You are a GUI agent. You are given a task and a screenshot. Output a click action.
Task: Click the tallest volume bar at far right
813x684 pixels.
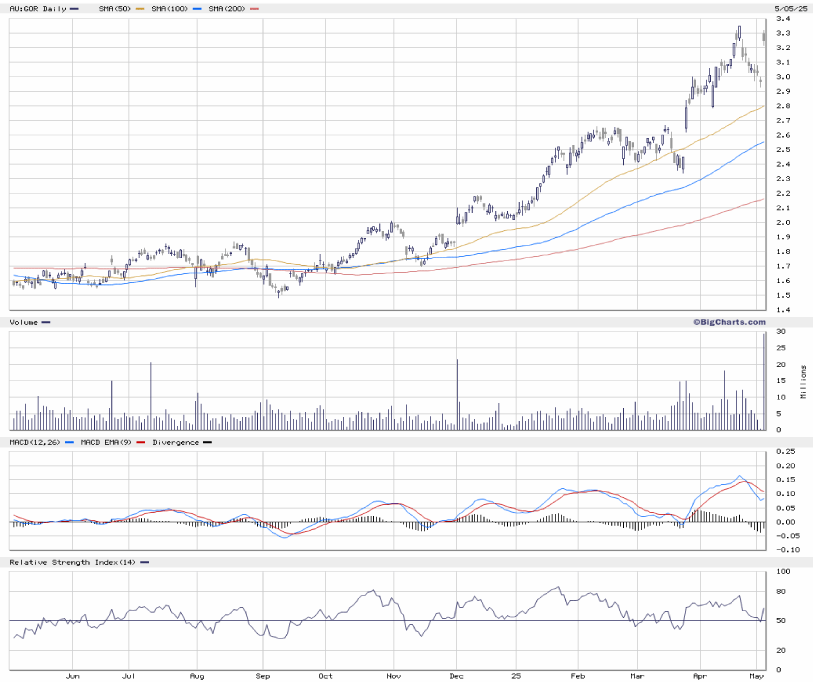(x=765, y=381)
